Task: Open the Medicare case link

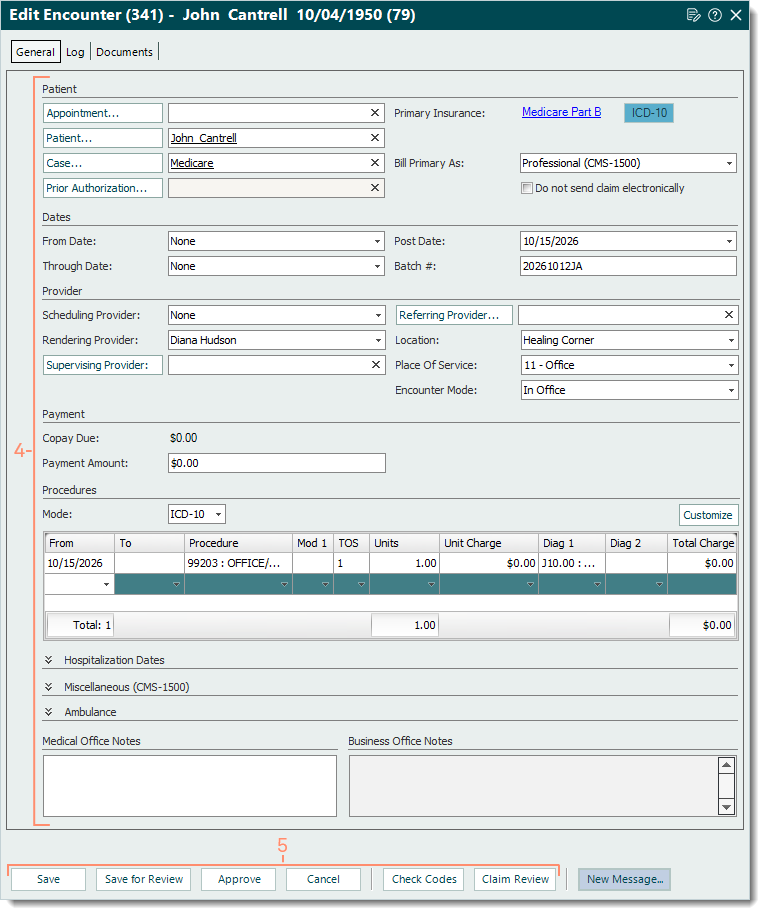Action: point(192,163)
